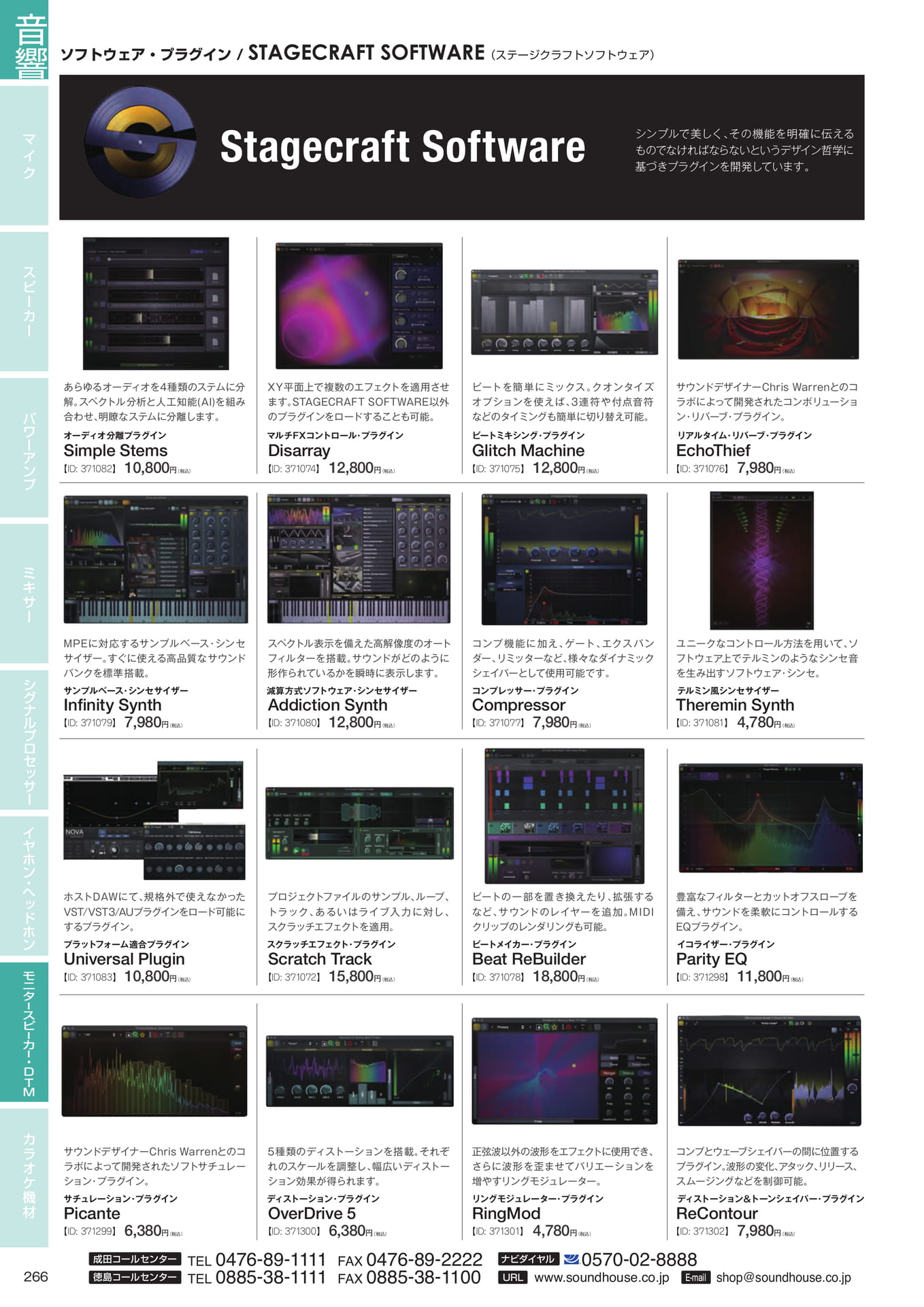
Task: View the Theremin Synth screenshot thumbnail
Action: [761, 560]
